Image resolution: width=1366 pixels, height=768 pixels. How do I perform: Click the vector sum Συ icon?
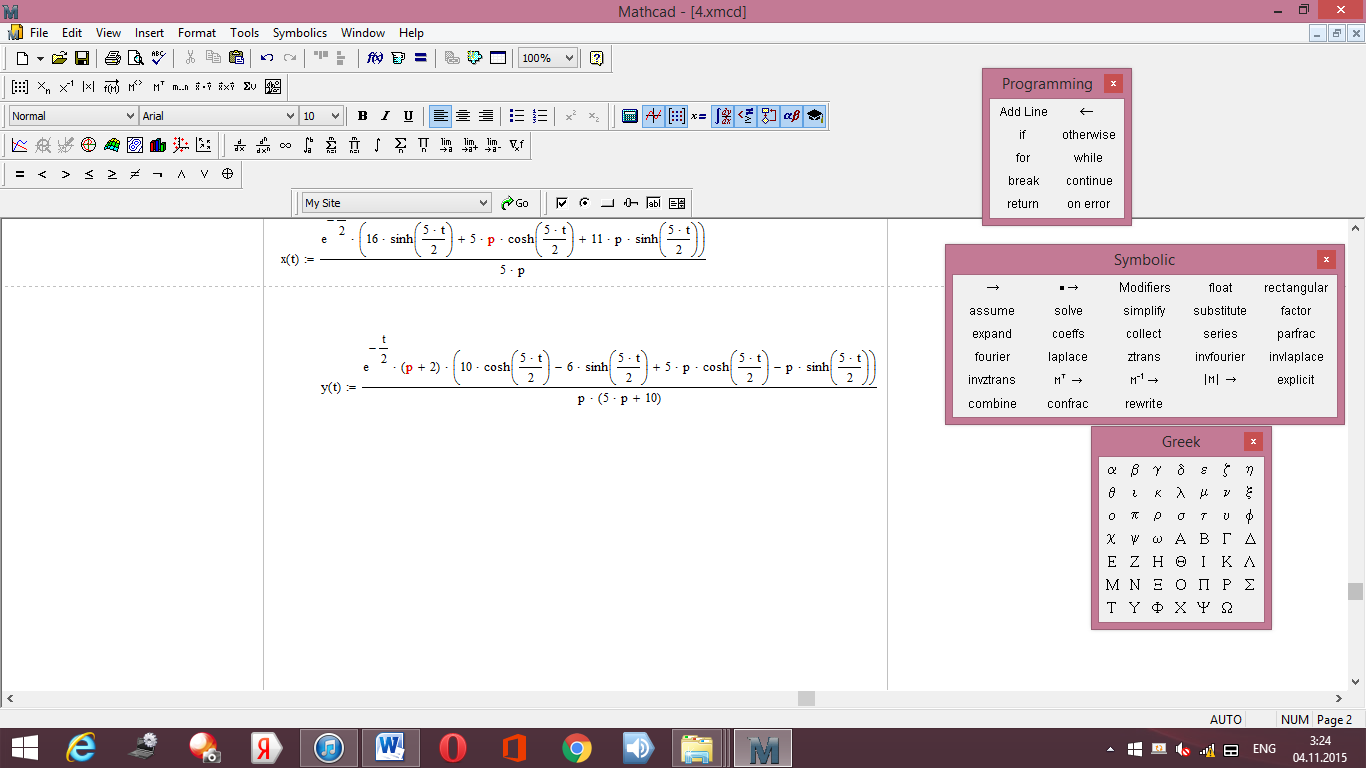[x=250, y=87]
